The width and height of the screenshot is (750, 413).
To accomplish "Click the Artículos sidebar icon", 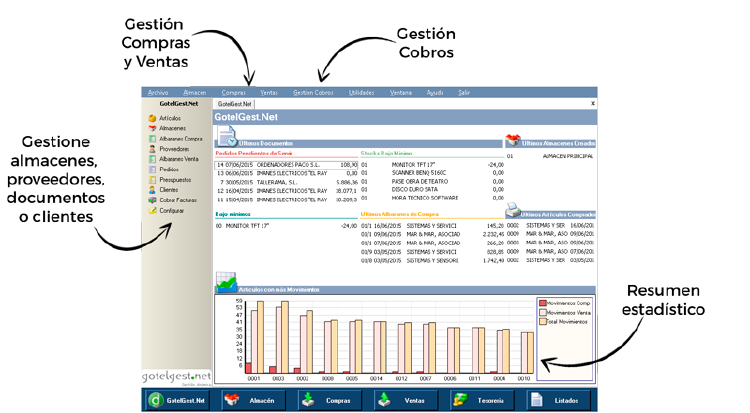I will (152, 118).
